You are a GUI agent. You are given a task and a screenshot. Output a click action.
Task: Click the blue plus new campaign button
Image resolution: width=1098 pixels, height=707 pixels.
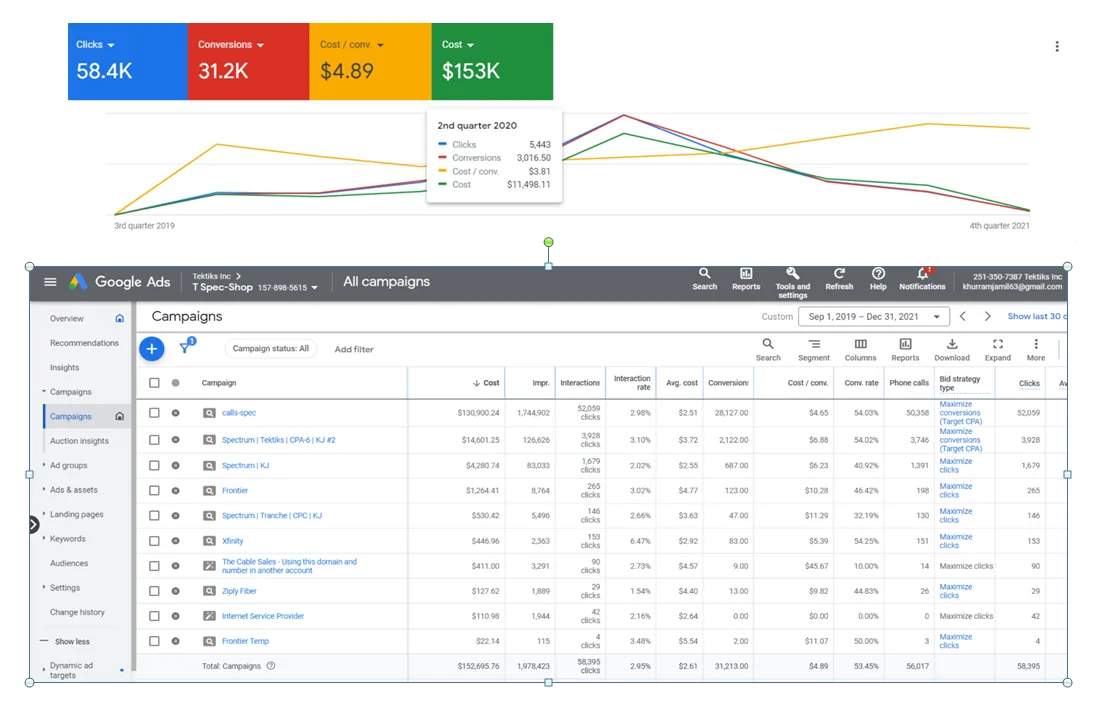pyautogui.click(x=151, y=349)
